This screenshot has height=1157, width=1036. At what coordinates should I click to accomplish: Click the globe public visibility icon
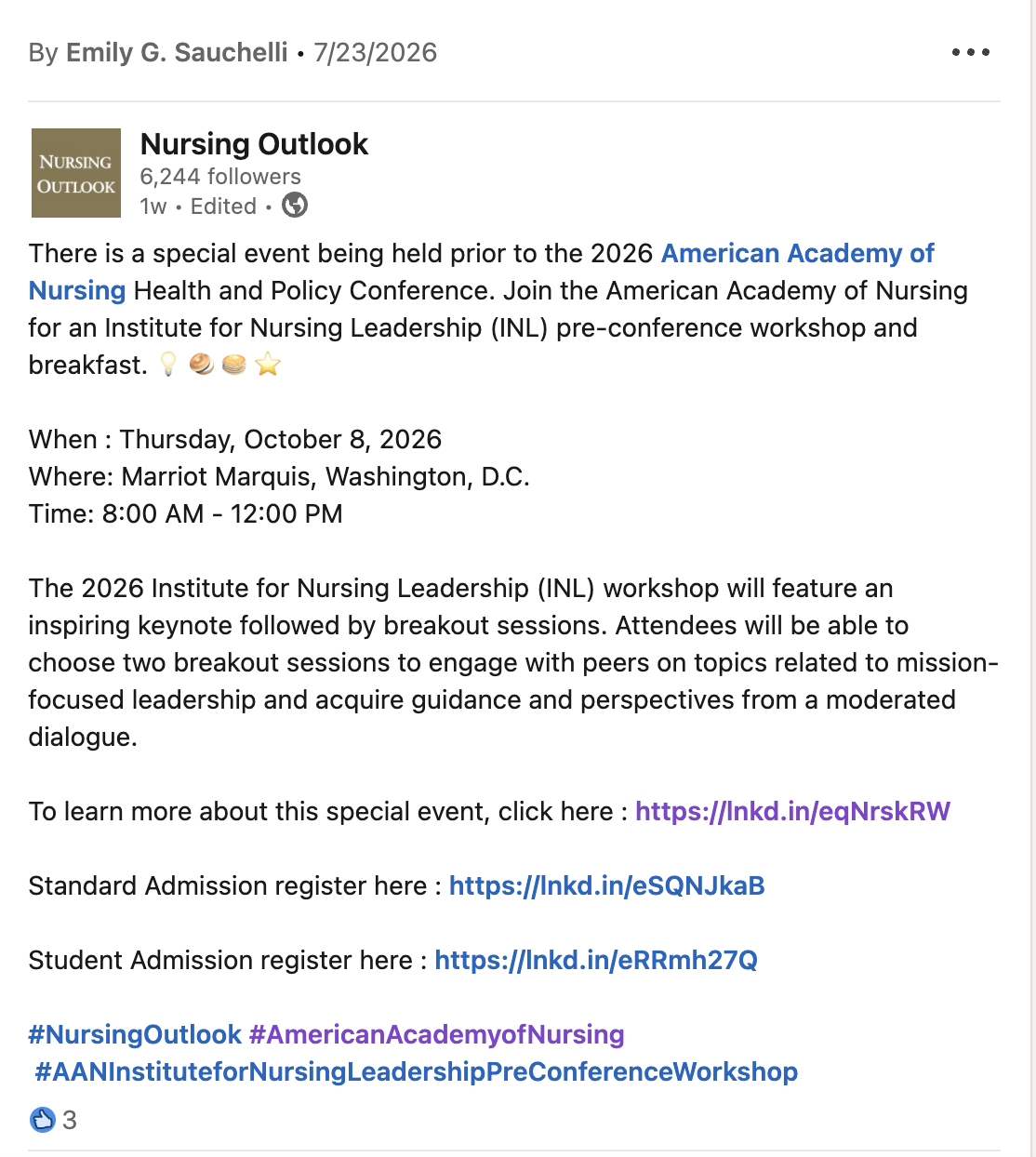click(295, 205)
